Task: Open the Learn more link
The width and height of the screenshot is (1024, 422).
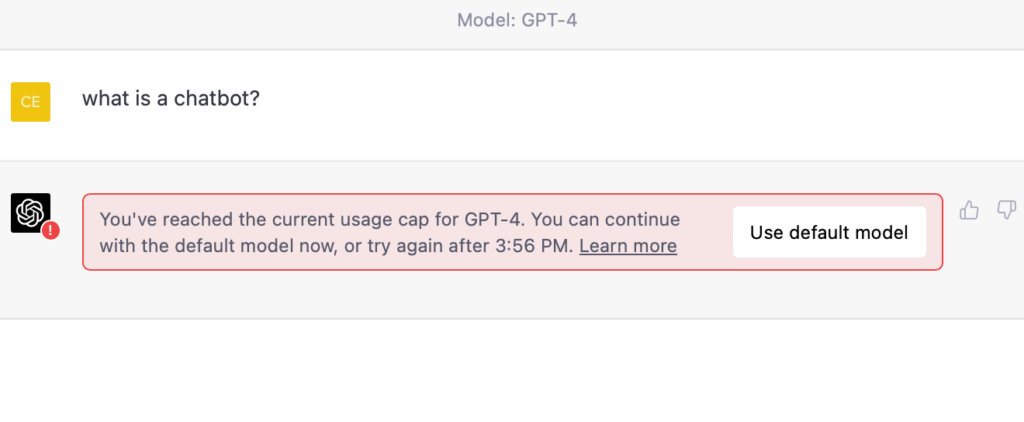Action: click(628, 246)
